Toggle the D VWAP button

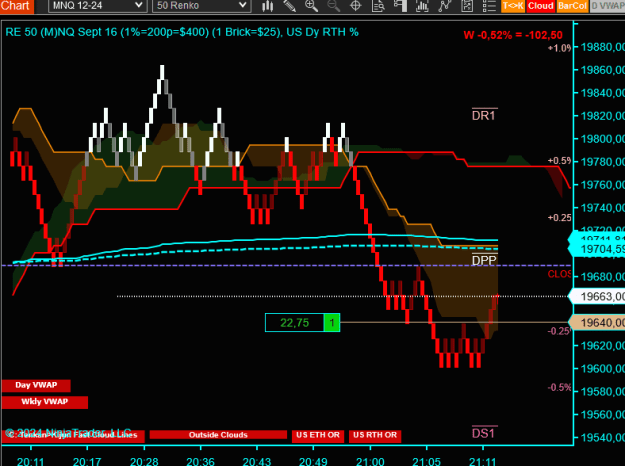(607, 6)
